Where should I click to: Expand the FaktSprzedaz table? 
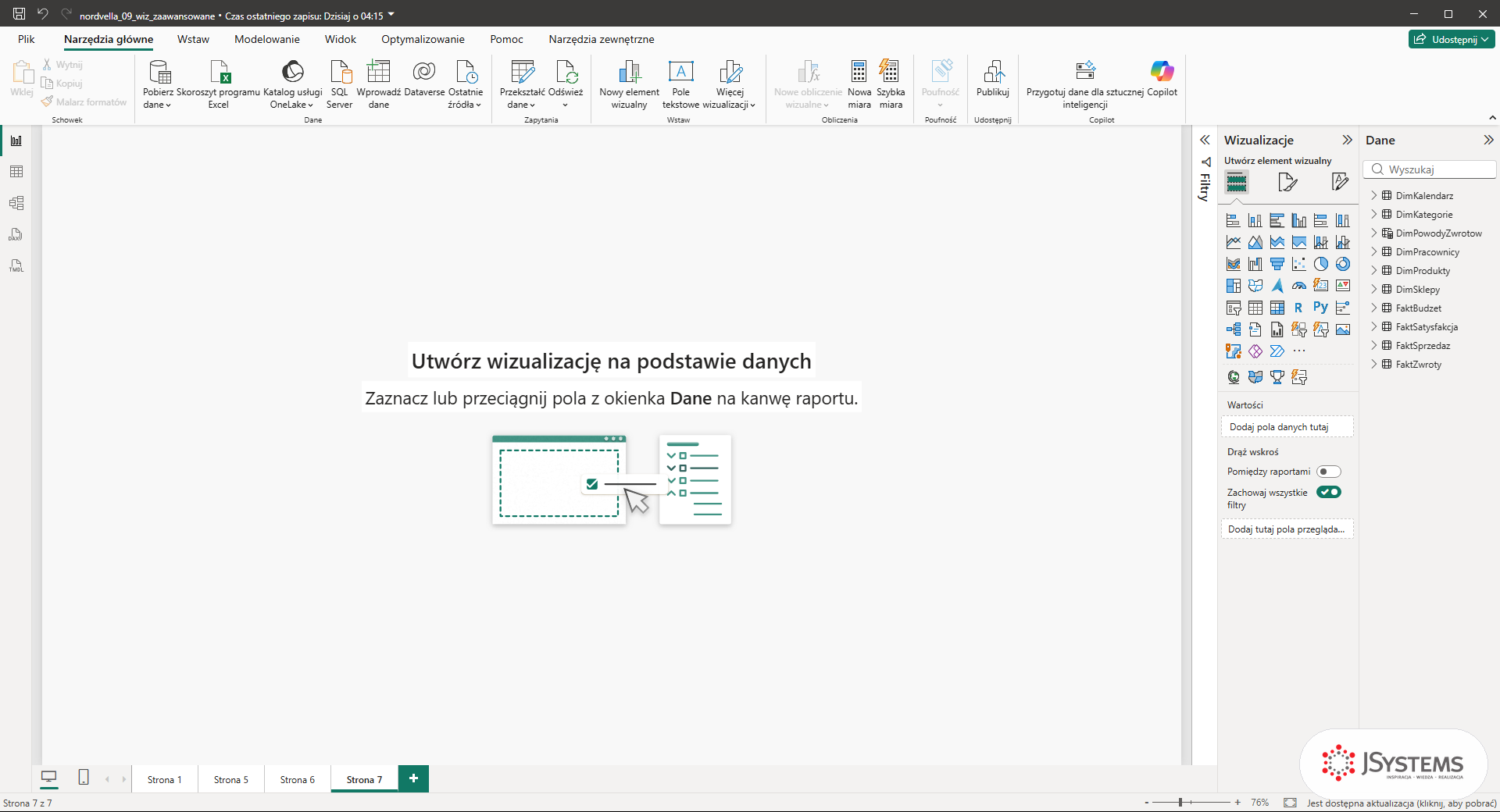pyautogui.click(x=1374, y=345)
